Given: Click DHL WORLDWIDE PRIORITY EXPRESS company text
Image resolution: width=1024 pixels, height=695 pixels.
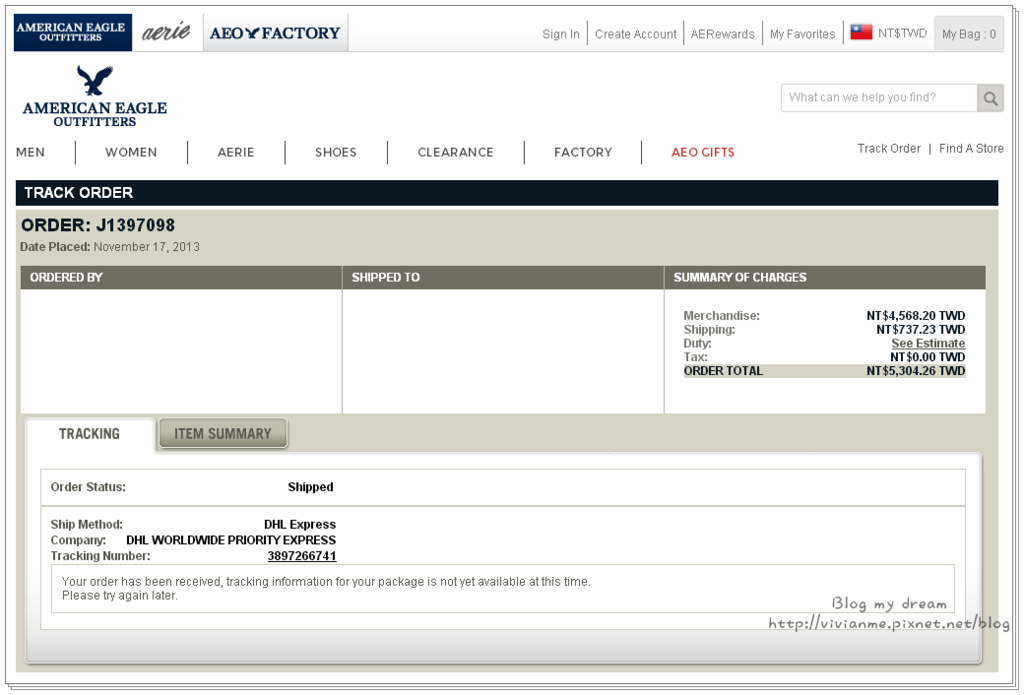Looking at the screenshot, I should tap(231, 540).
